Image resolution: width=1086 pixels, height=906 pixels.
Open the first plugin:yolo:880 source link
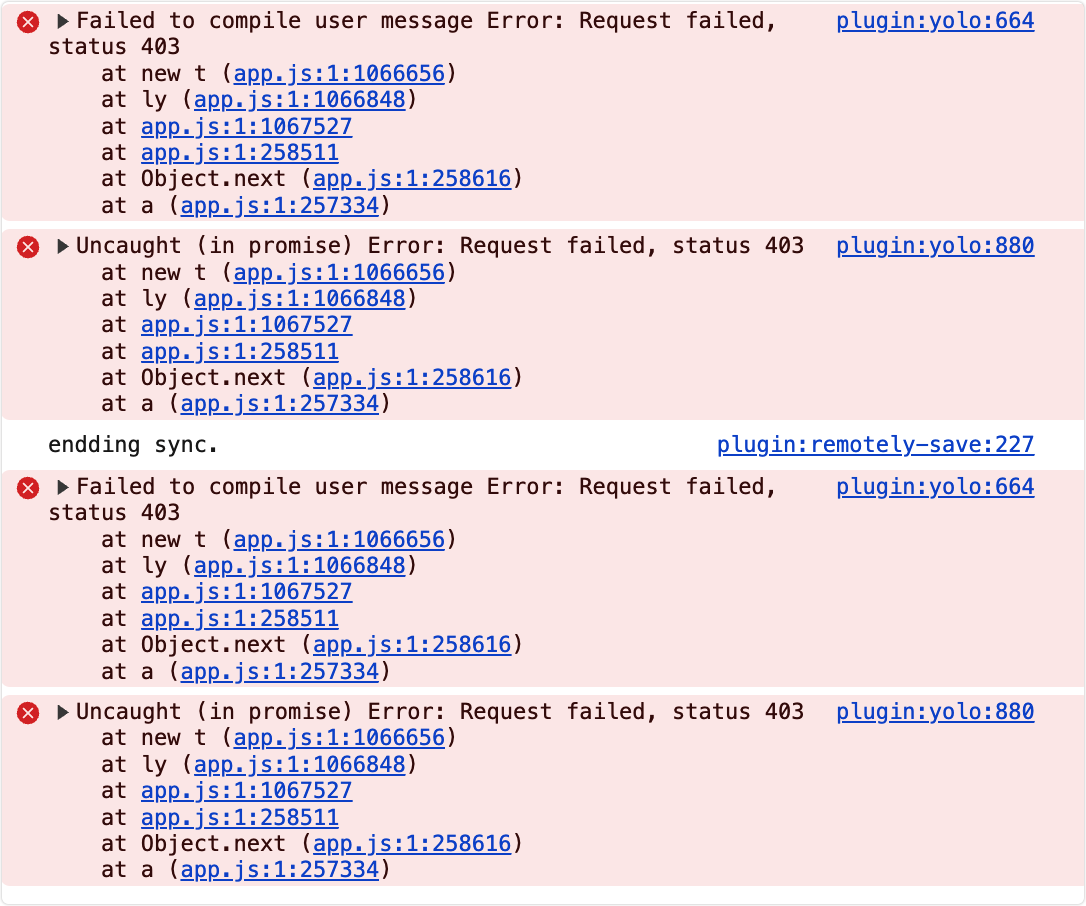coord(935,246)
